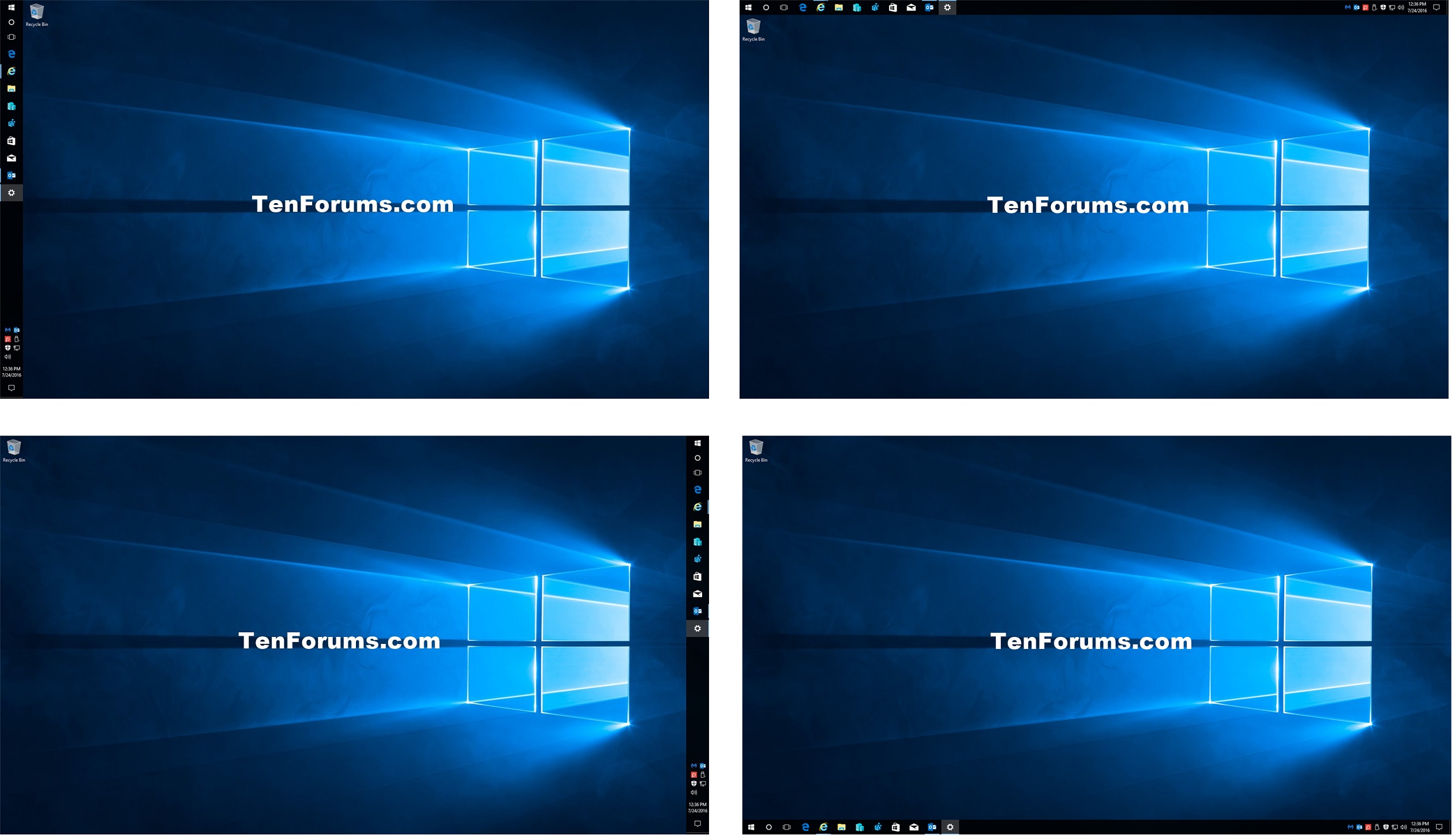Open Action Center on the bottom taskbar
The image size is (1455, 840).
1438,827
